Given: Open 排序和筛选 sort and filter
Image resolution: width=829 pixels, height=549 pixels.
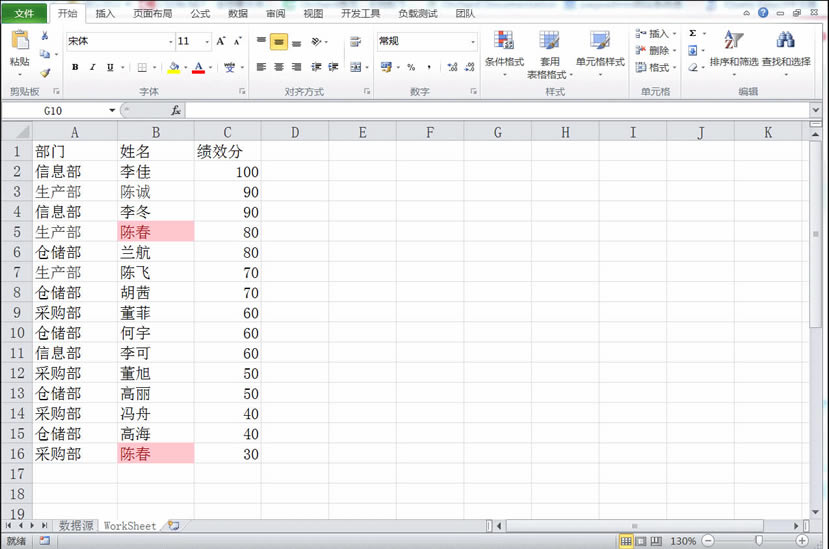Looking at the screenshot, I should click(734, 53).
